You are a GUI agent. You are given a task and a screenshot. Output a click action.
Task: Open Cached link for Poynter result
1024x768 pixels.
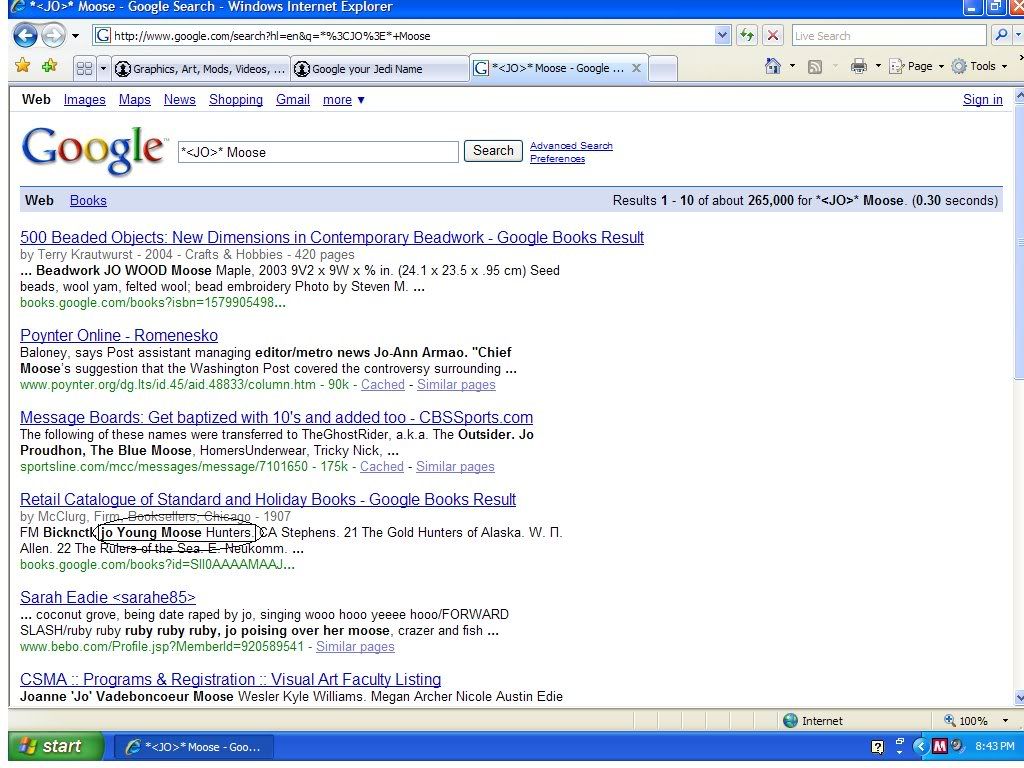(x=383, y=385)
